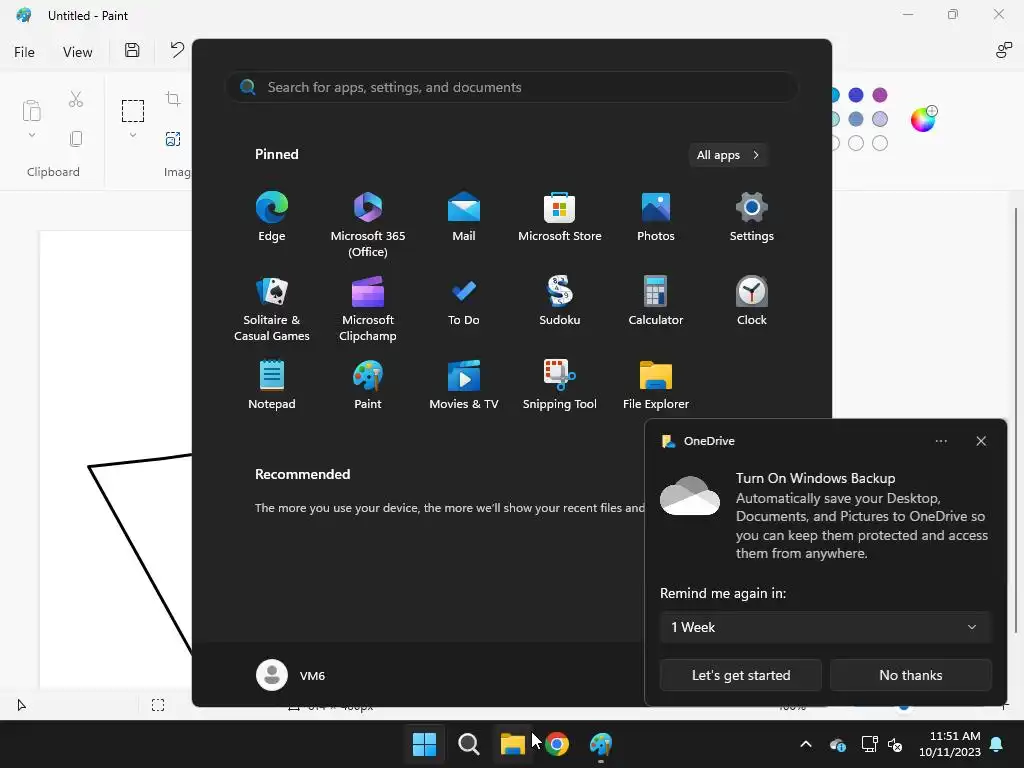This screenshot has width=1024, height=768.
Task: Open the Remind me again dropdown
Action: pyautogui.click(x=825, y=627)
